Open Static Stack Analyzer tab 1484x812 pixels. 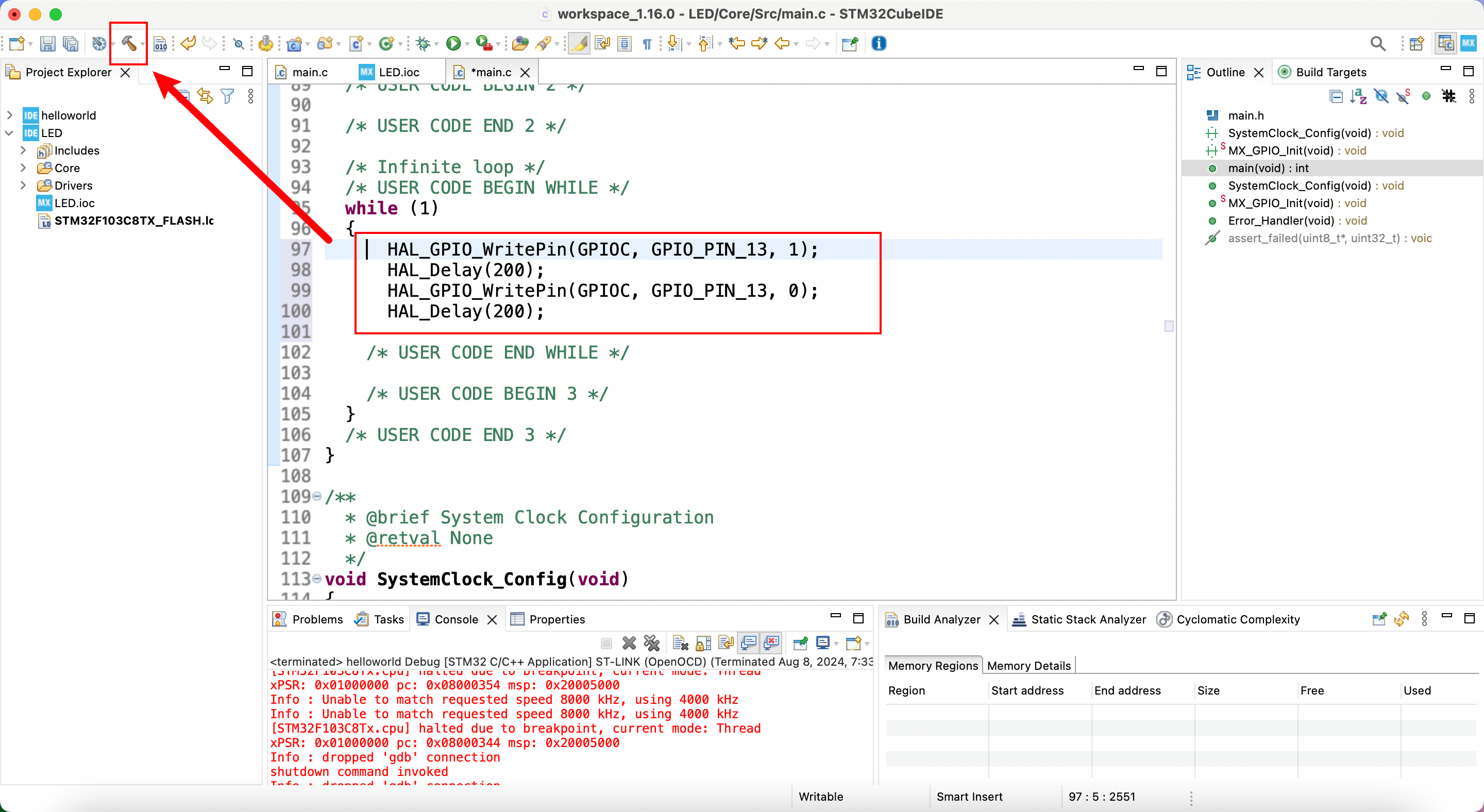(x=1079, y=619)
